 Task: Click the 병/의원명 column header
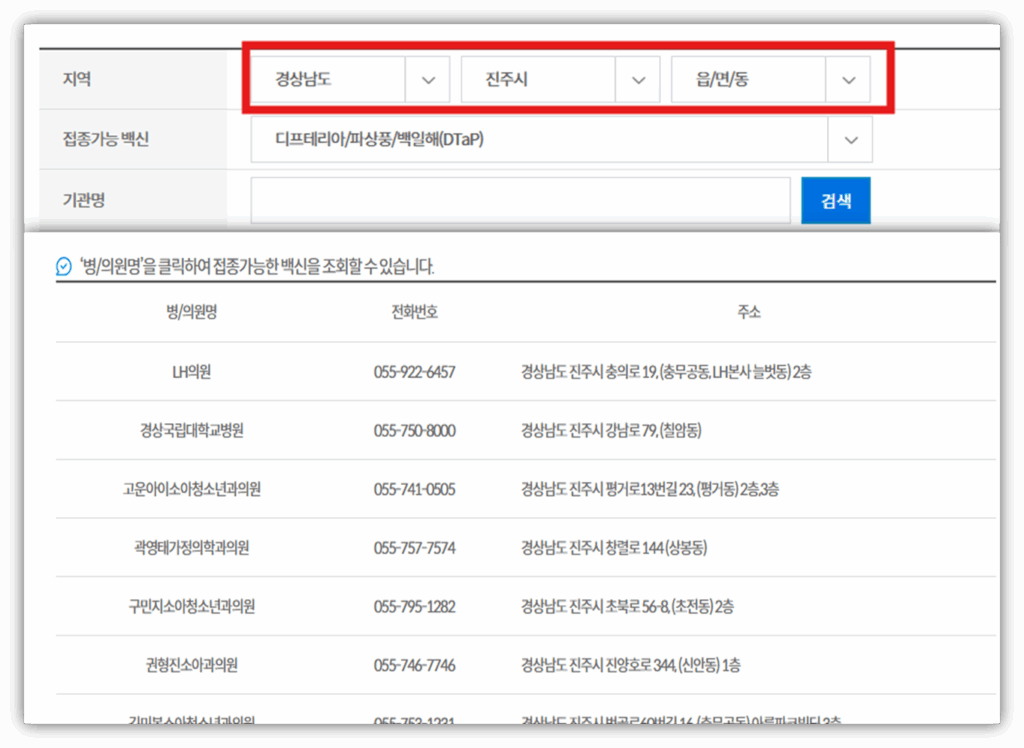click(191, 312)
